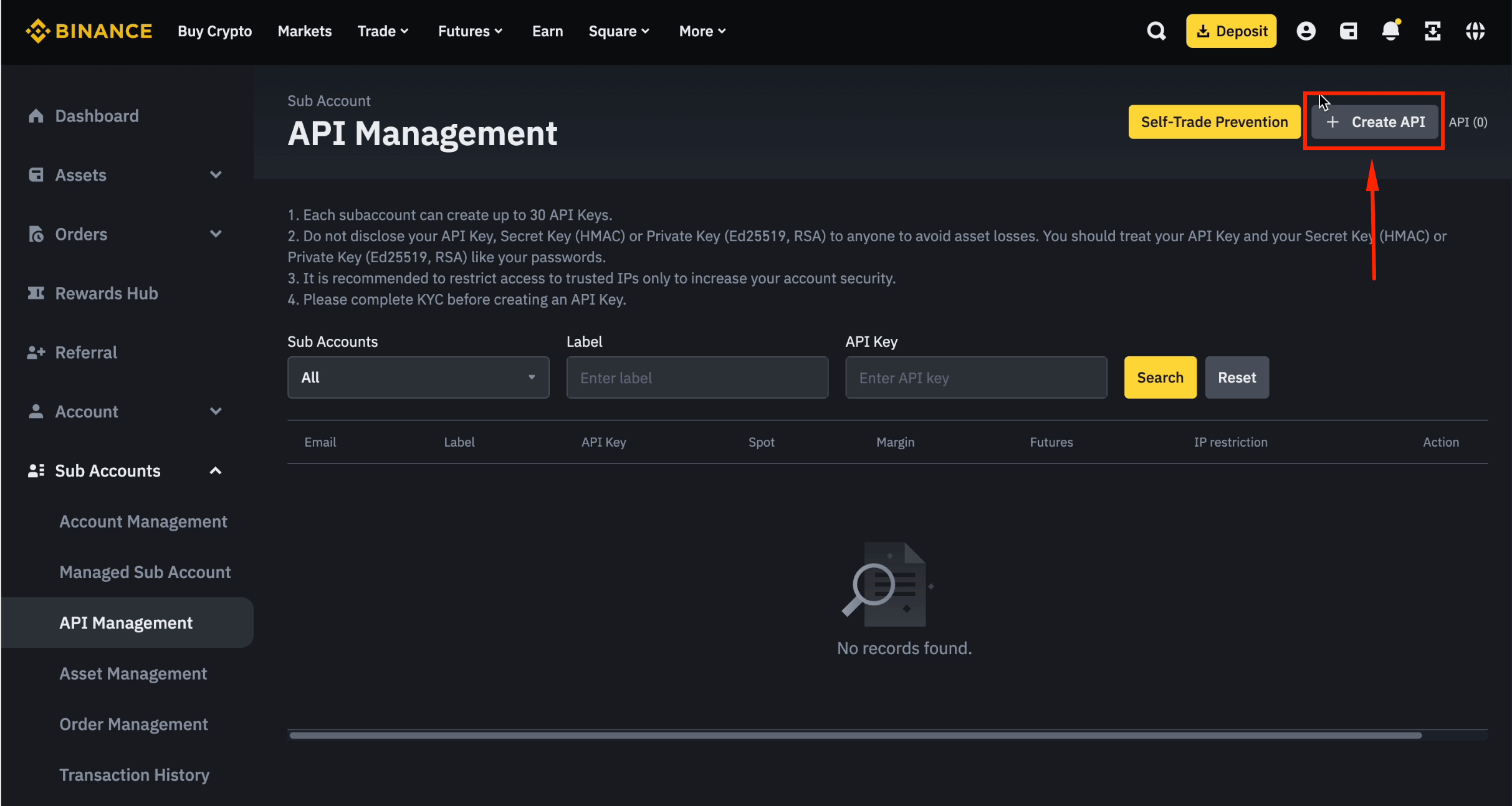Click the app download scan icon
The width and height of the screenshot is (1512, 806).
[1432, 31]
